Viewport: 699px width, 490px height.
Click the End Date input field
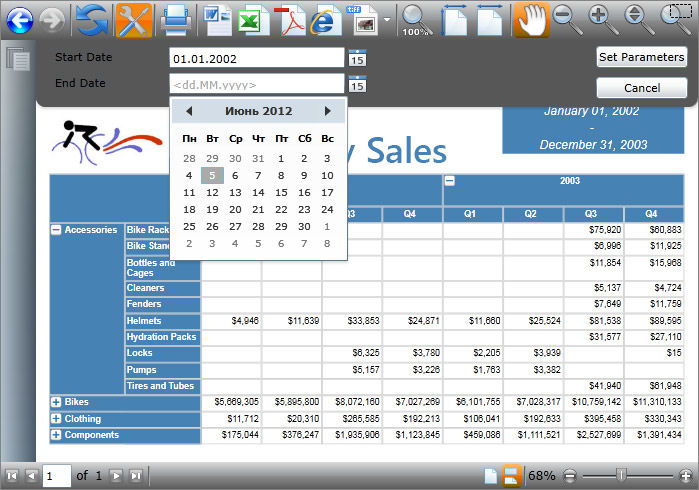pyautogui.click(x=257, y=85)
